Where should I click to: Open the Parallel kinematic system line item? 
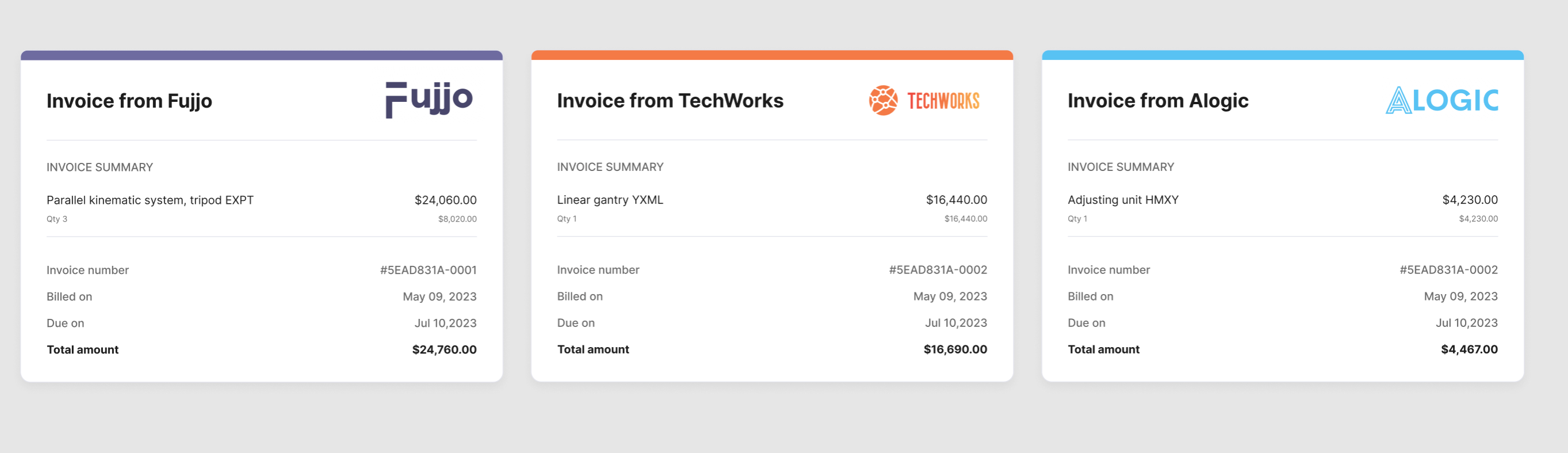tap(262, 208)
